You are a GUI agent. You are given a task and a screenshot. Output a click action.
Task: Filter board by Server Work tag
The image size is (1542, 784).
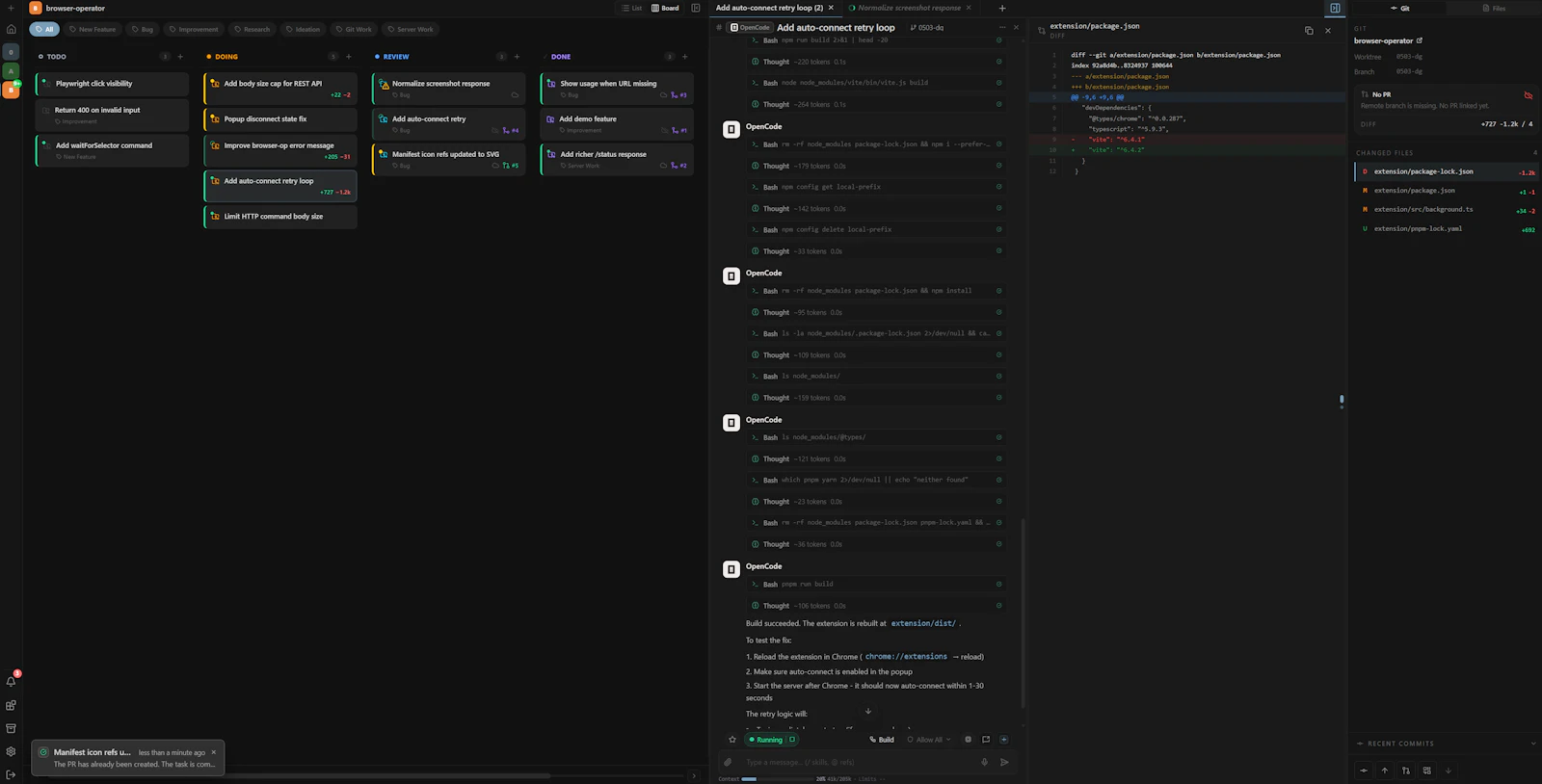[411, 29]
